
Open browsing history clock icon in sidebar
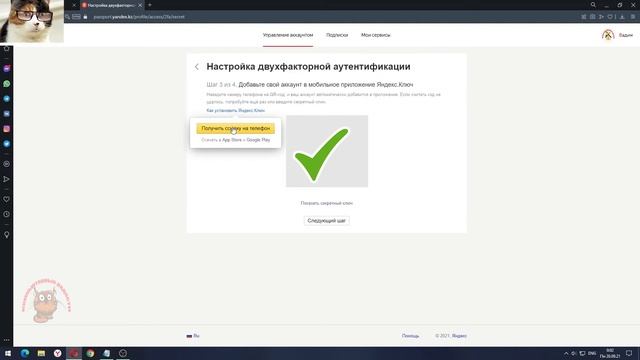[7, 214]
